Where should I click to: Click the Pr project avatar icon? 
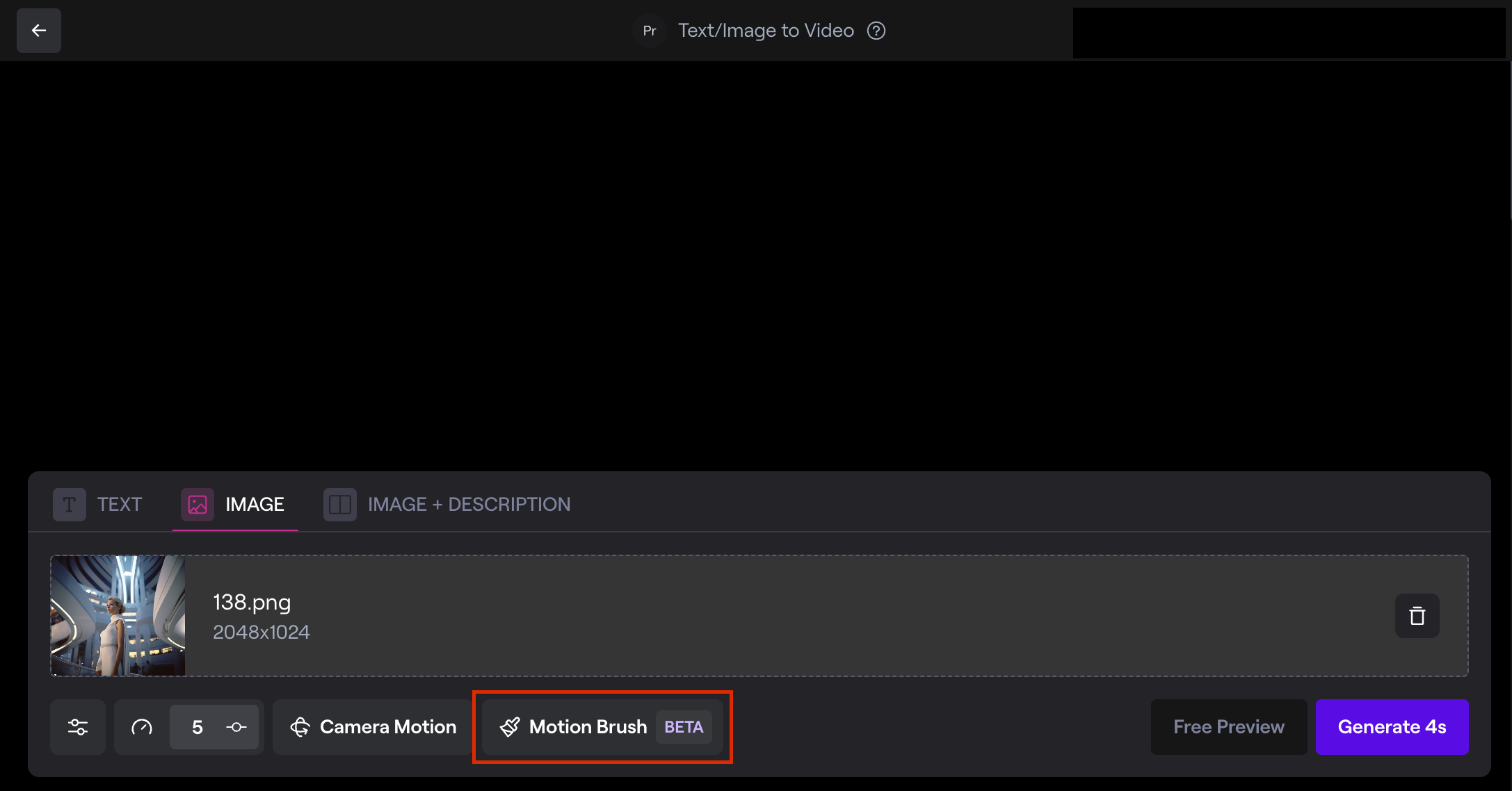[x=650, y=31]
